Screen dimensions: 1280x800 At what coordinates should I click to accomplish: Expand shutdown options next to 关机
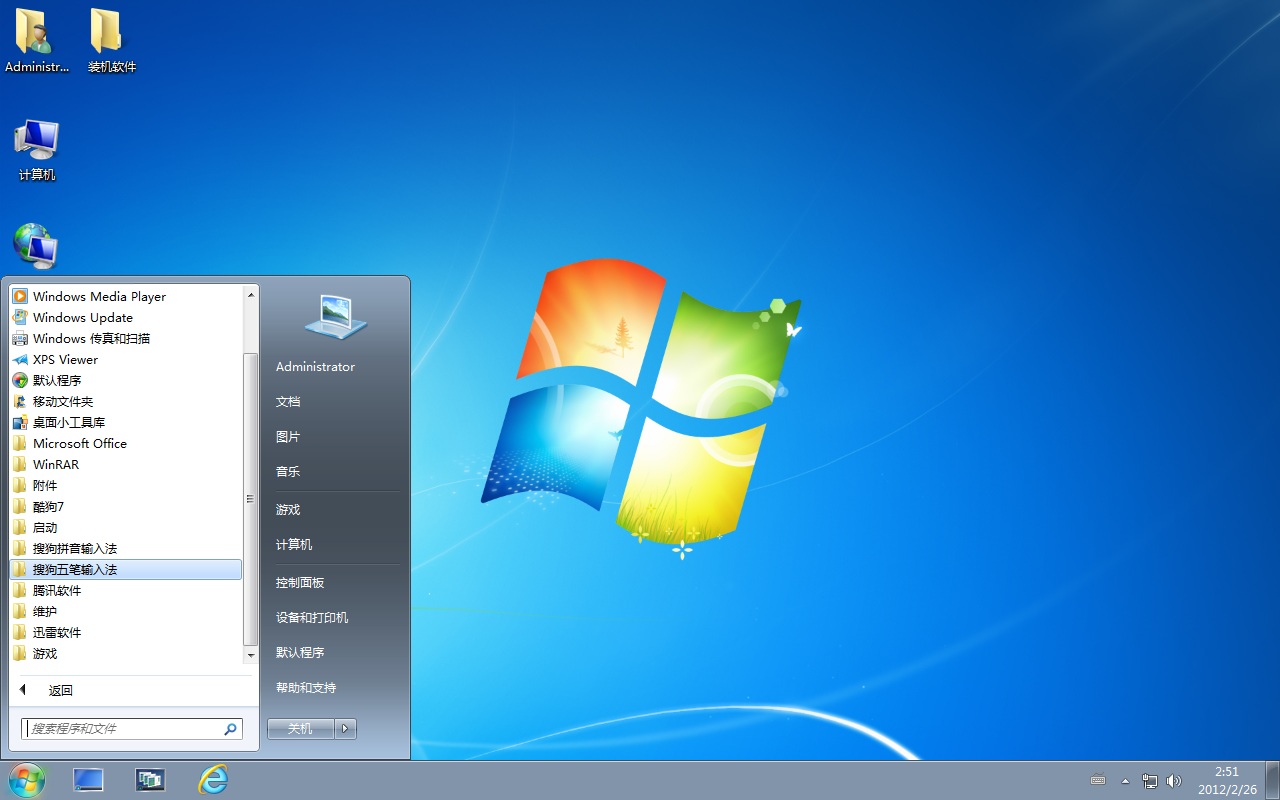(x=344, y=728)
